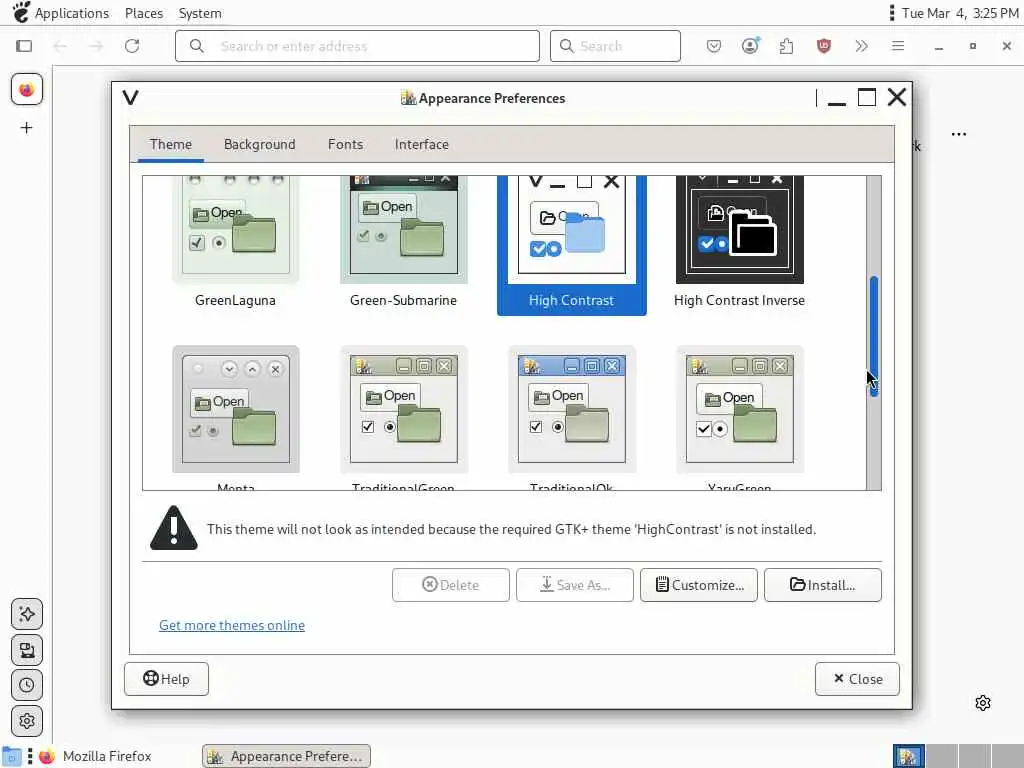Click Appearance Preferences taskbar entry
This screenshot has height=768, width=1024.
(x=286, y=756)
